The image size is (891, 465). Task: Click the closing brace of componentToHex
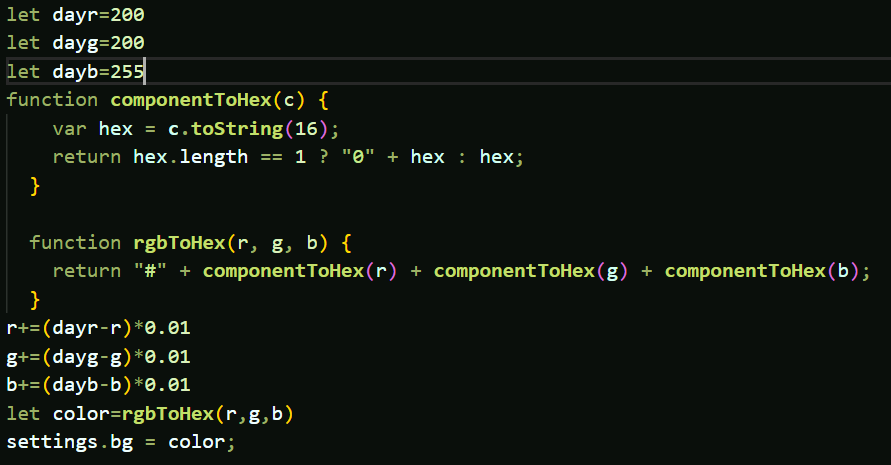coord(35,186)
